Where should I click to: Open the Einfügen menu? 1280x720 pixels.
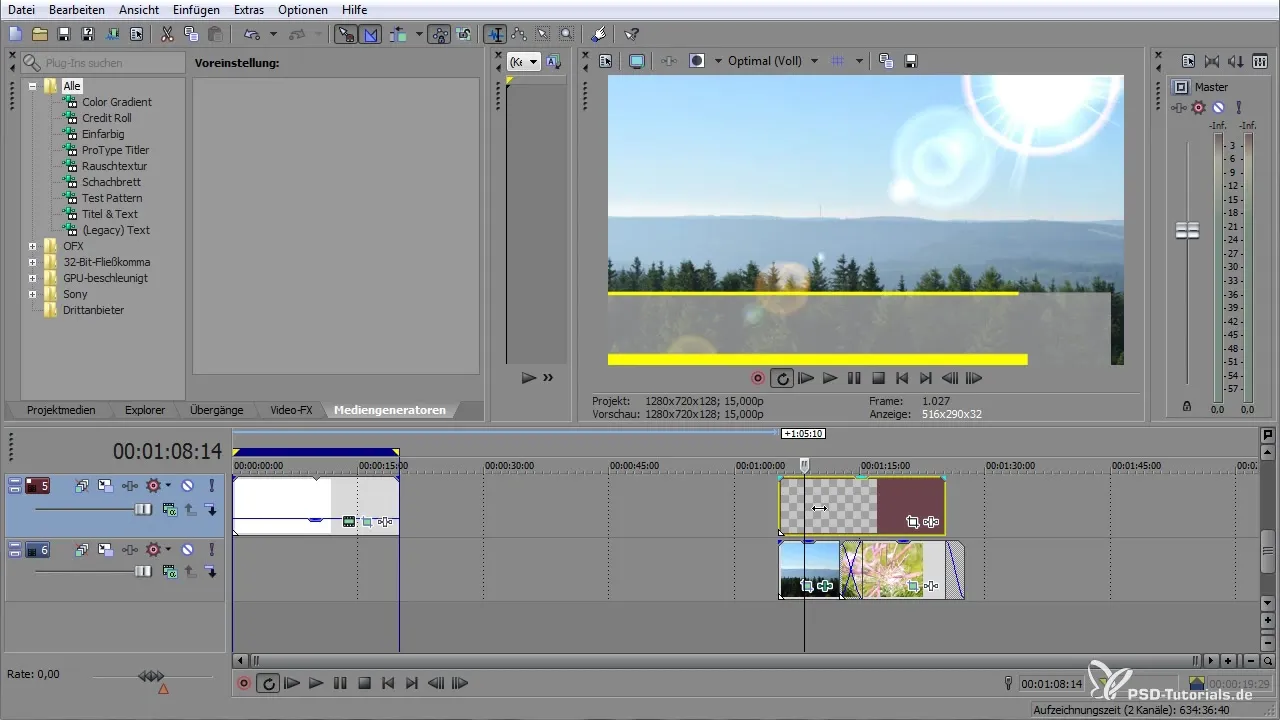pyautogui.click(x=195, y=9)
